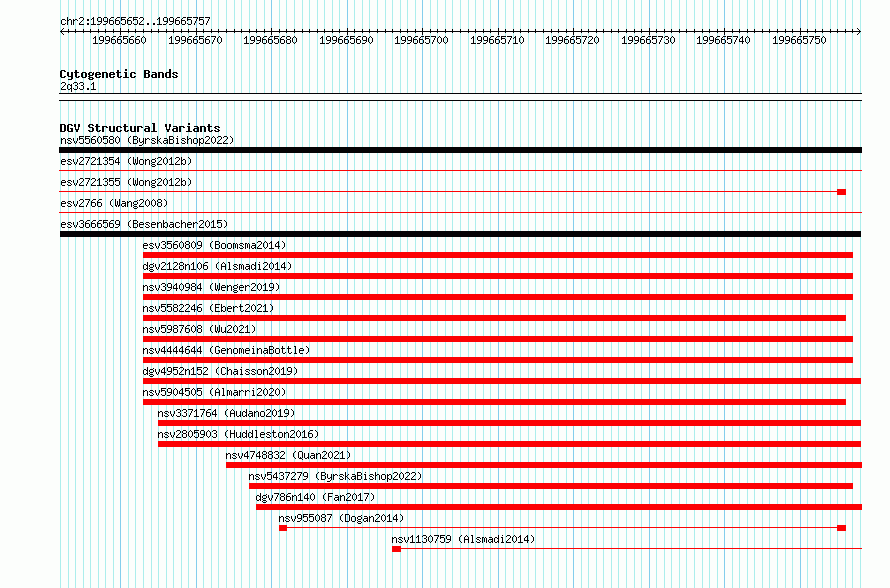Select red bar for nsv5437279
This screenshot has height=588, width=890.
pyautogui.click(x=551, y=486)
